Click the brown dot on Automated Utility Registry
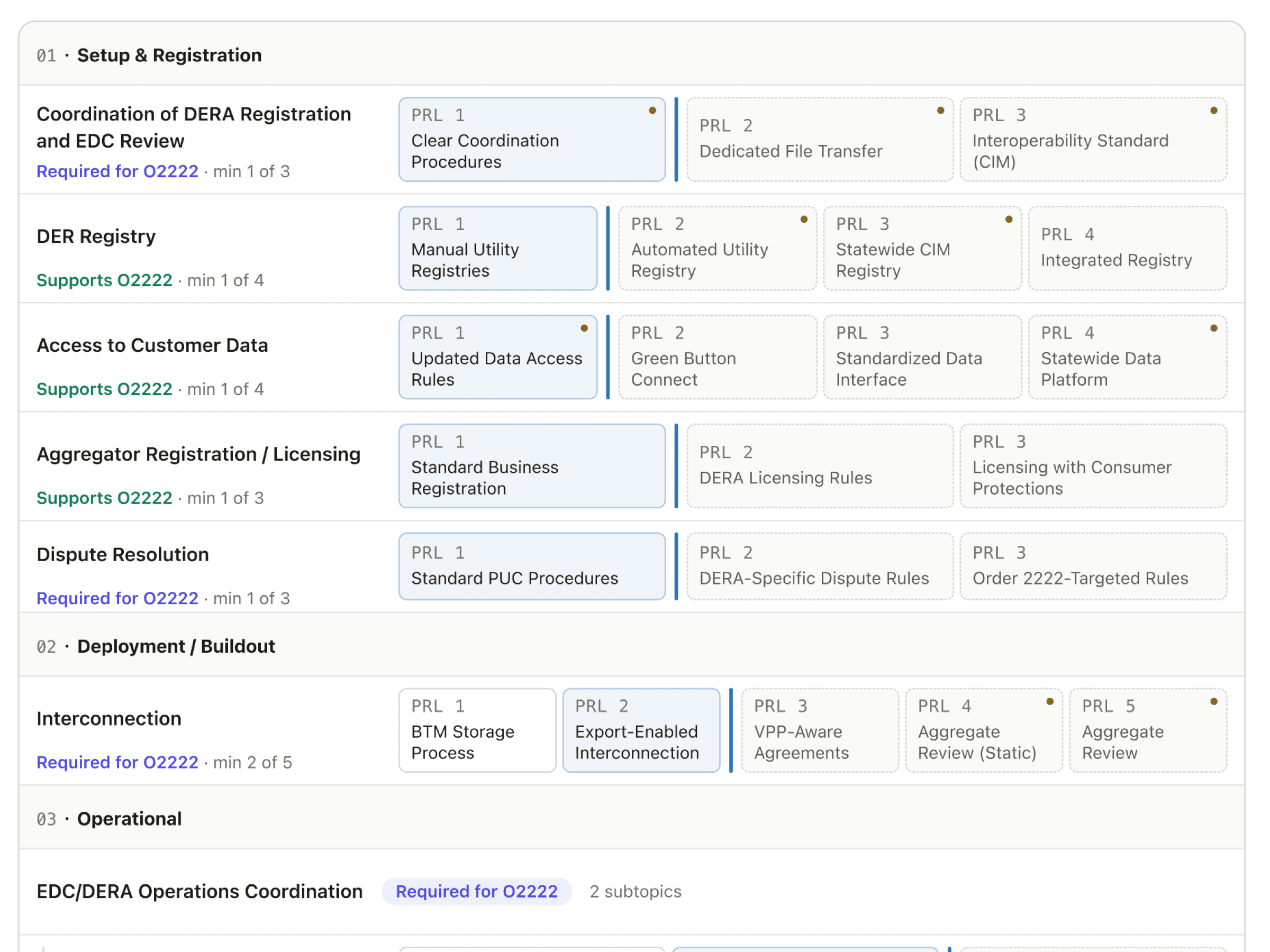The image size is (1270, 952). 804,219
